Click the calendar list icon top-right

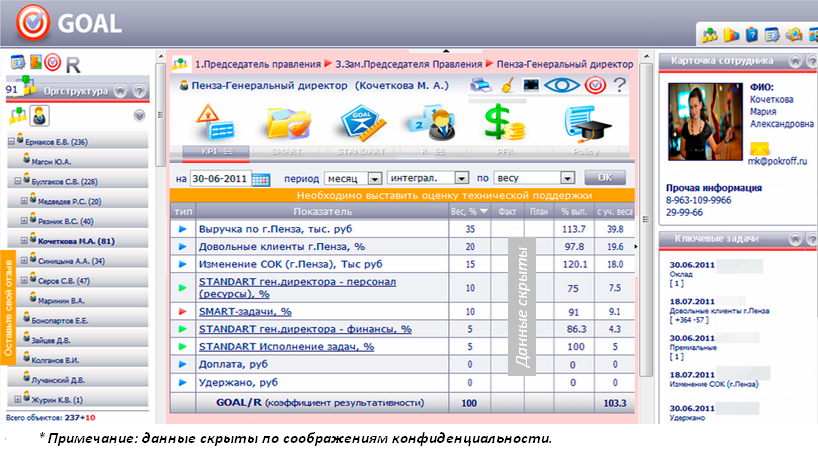click(772, 35)
